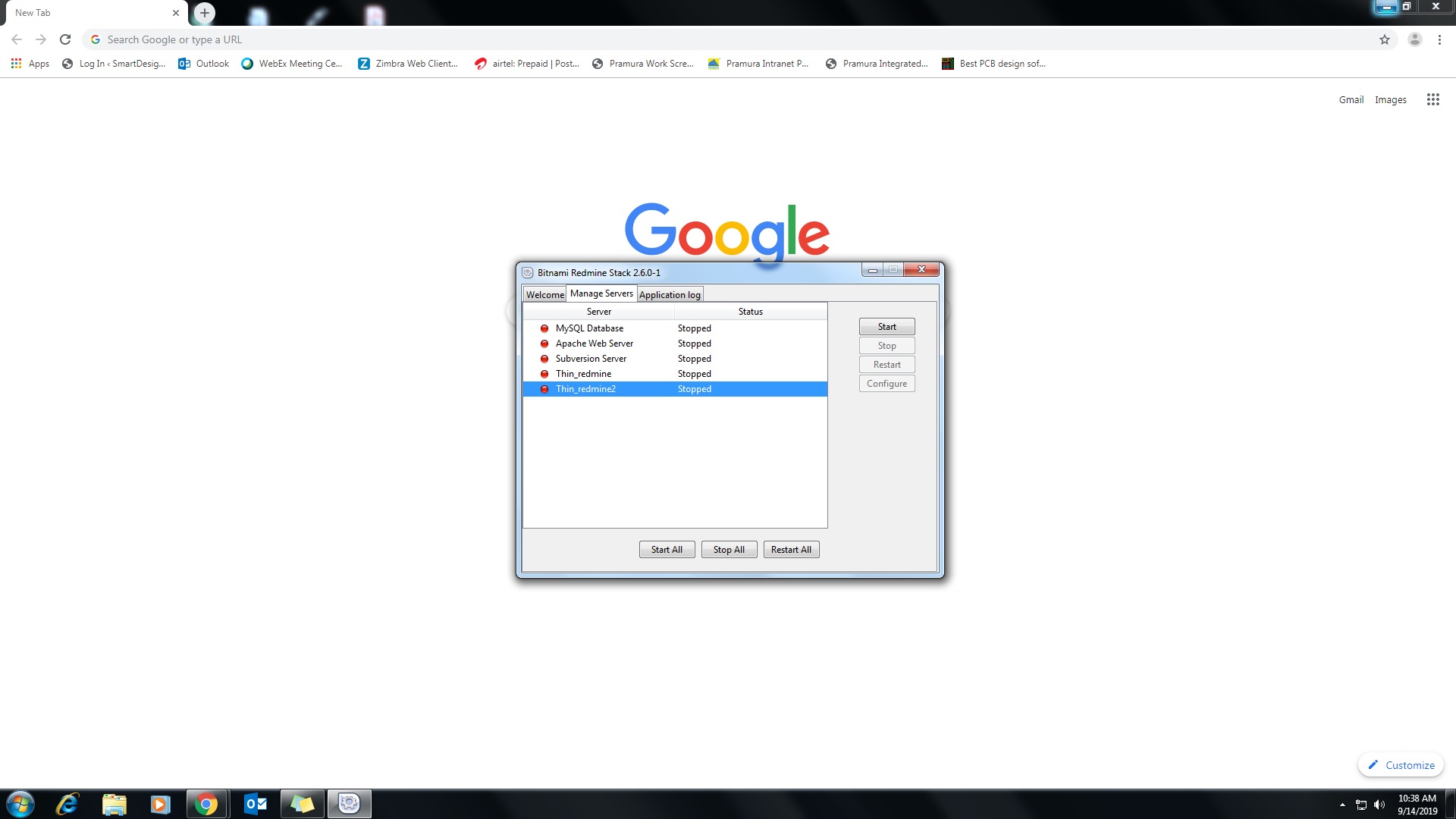Launch Internet Explorer from taskbar

tap(67, 804)
